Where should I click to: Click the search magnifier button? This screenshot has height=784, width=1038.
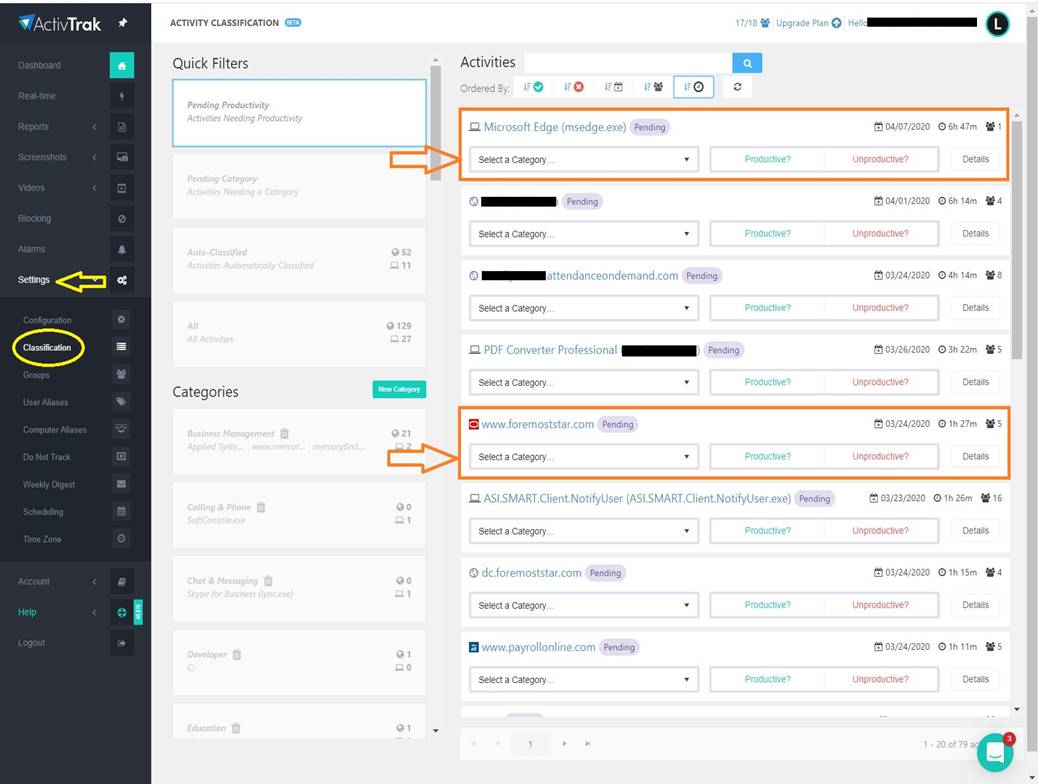(747, 64)
